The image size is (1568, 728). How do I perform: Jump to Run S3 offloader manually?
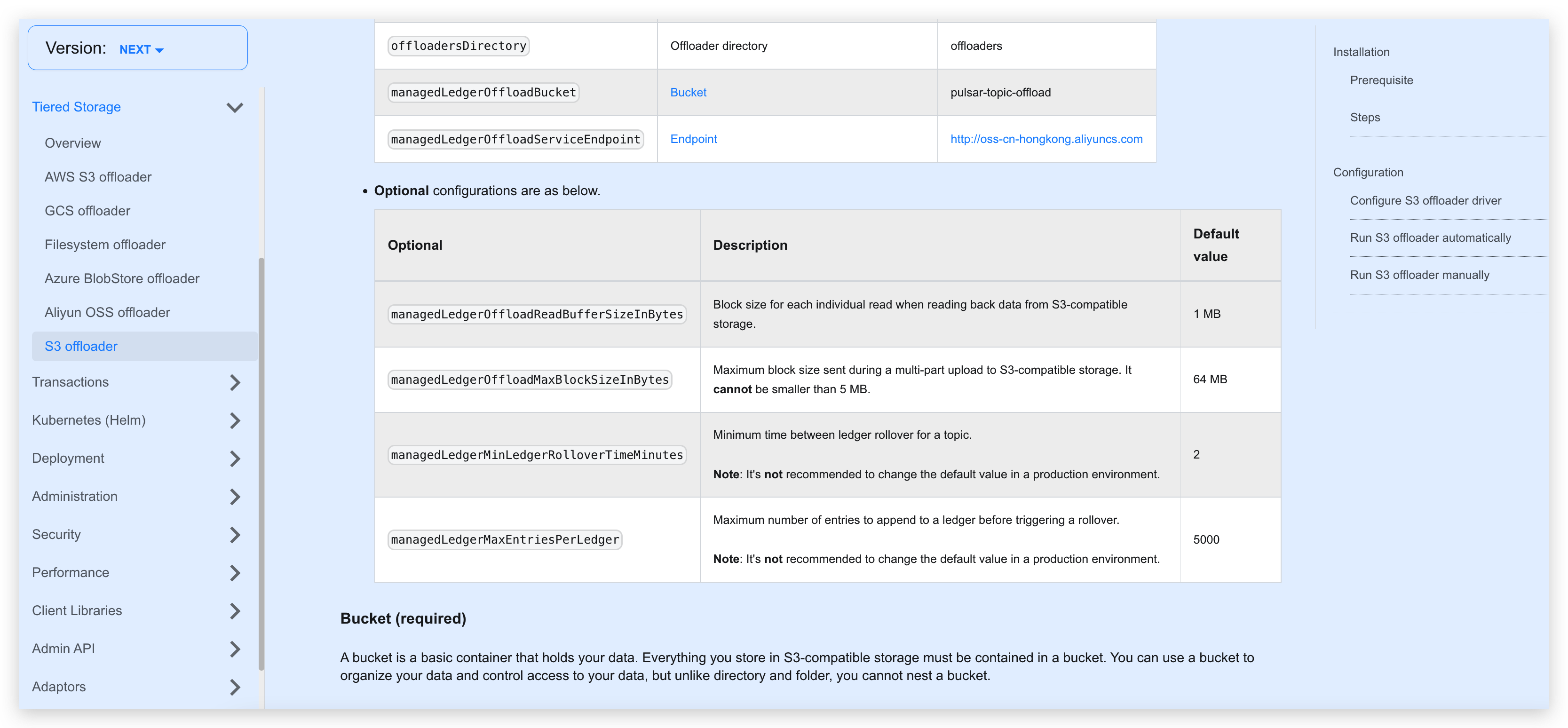[1419, 275]
